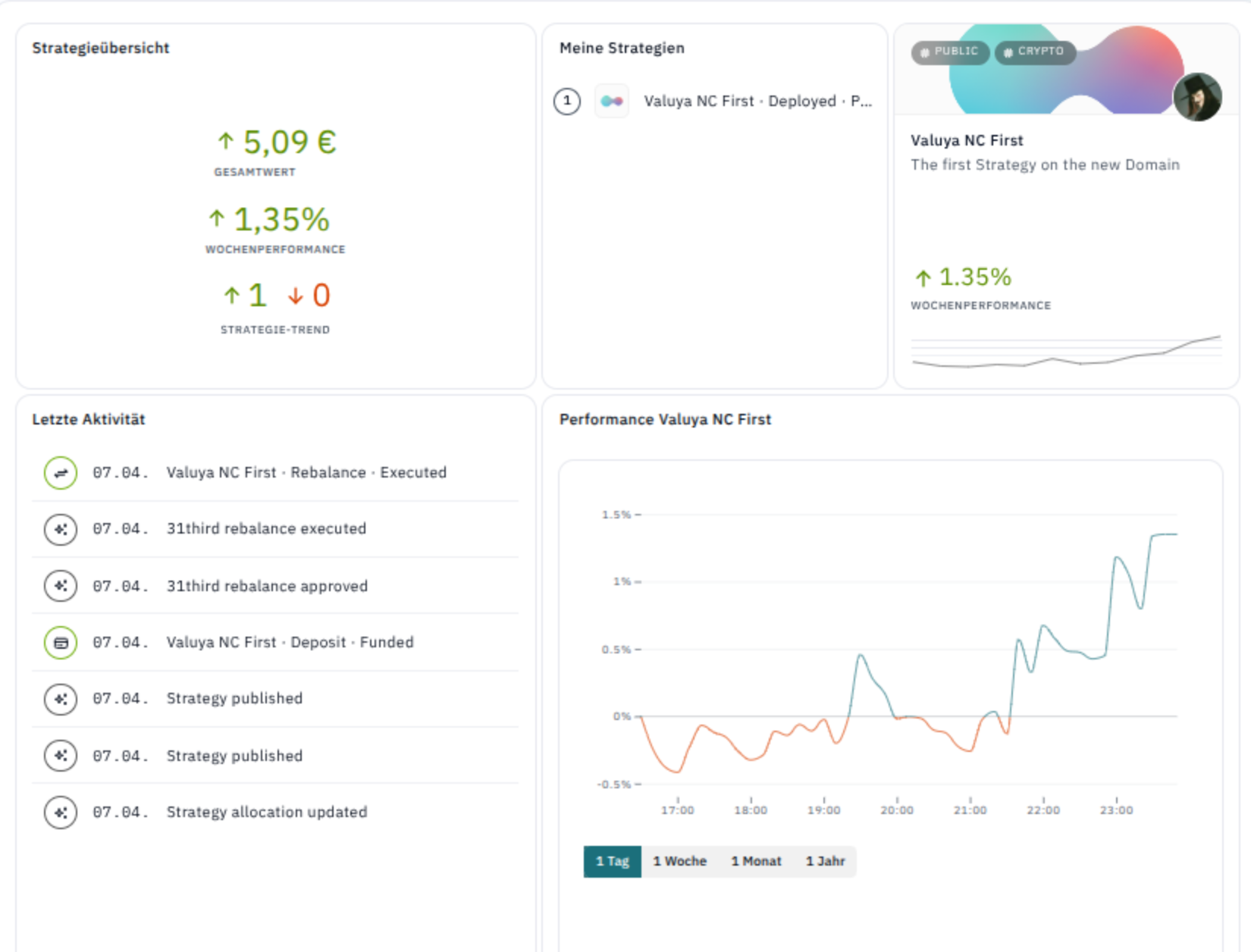
Task: Click the performance line chart at 22:00
Action: pyautogui.click(x=1043, y=628)
